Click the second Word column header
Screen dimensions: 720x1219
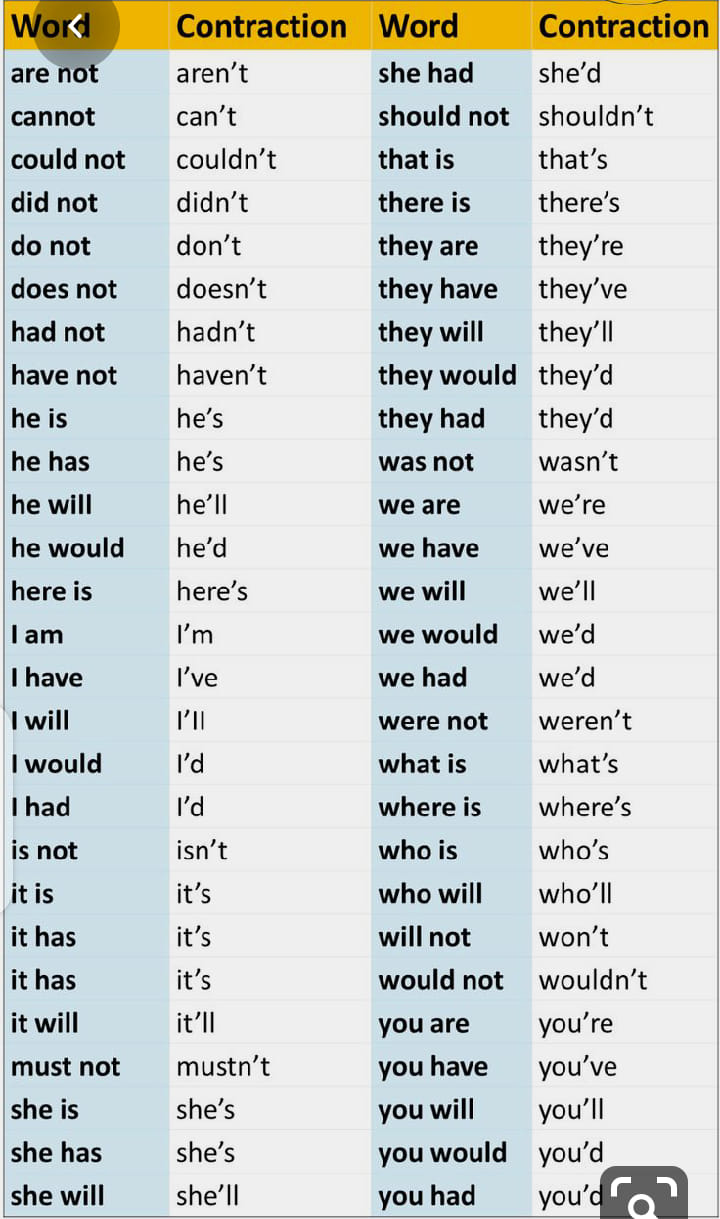pyautogui.click(x=418, y=26)
